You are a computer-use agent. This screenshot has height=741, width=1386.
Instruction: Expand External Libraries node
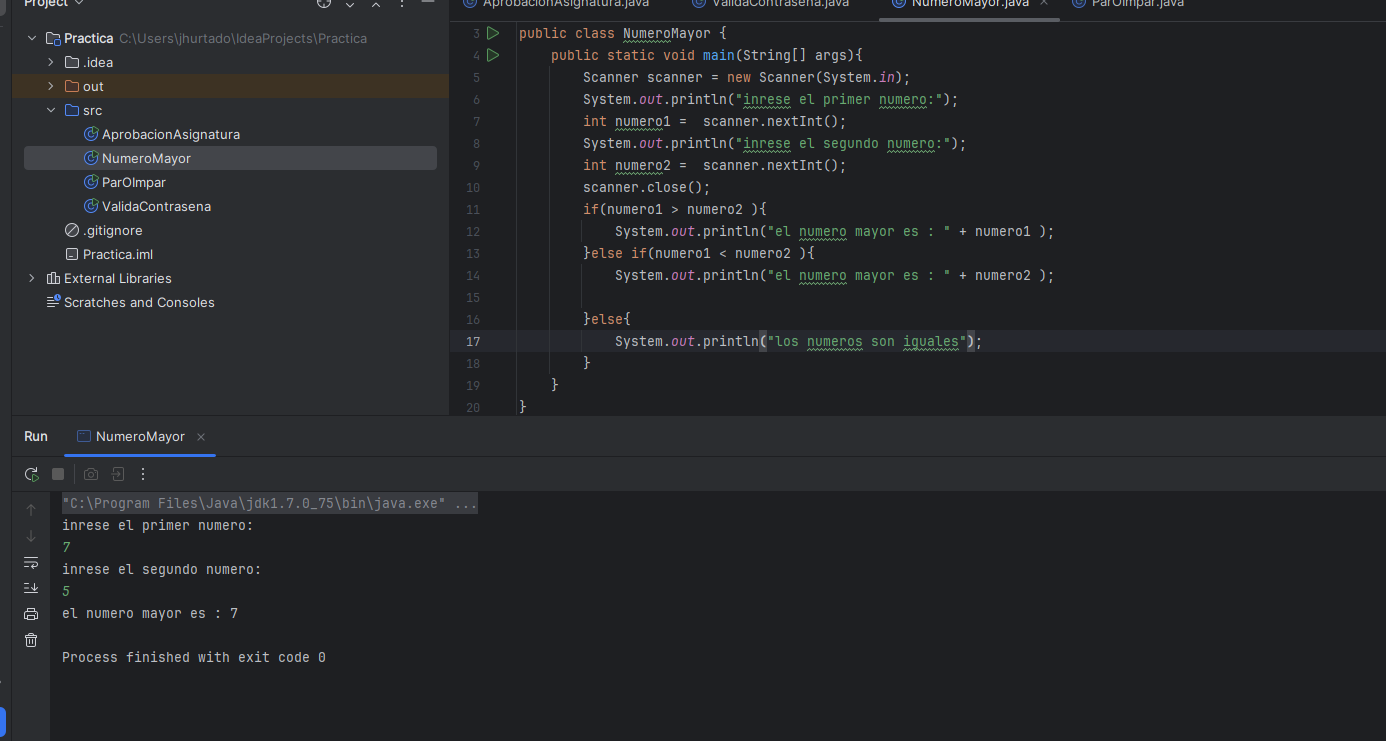(32, 278)
